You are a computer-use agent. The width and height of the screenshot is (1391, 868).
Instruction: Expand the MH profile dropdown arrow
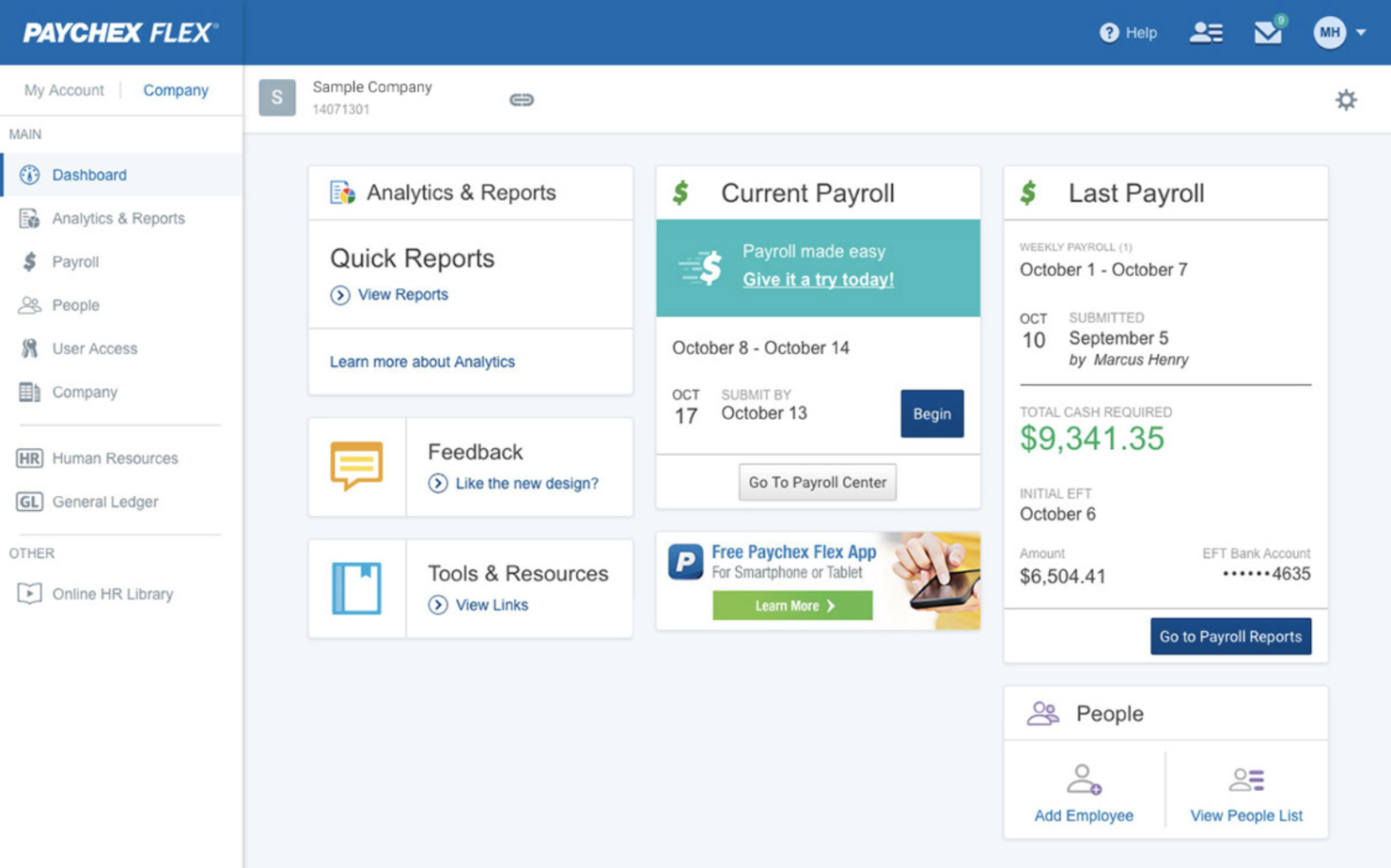[1362, 32]
